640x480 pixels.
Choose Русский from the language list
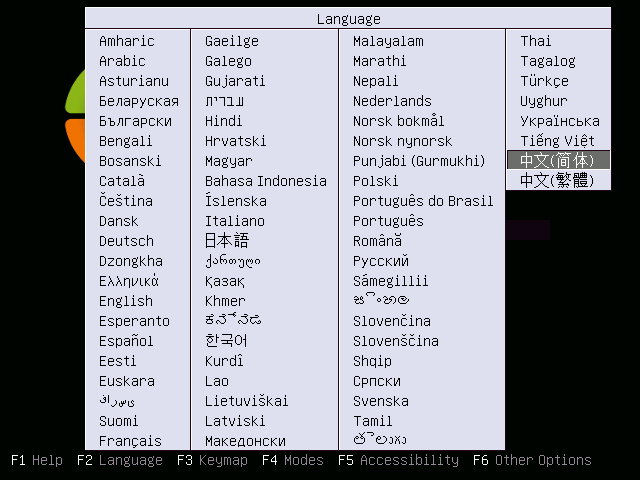pos(381,261)
